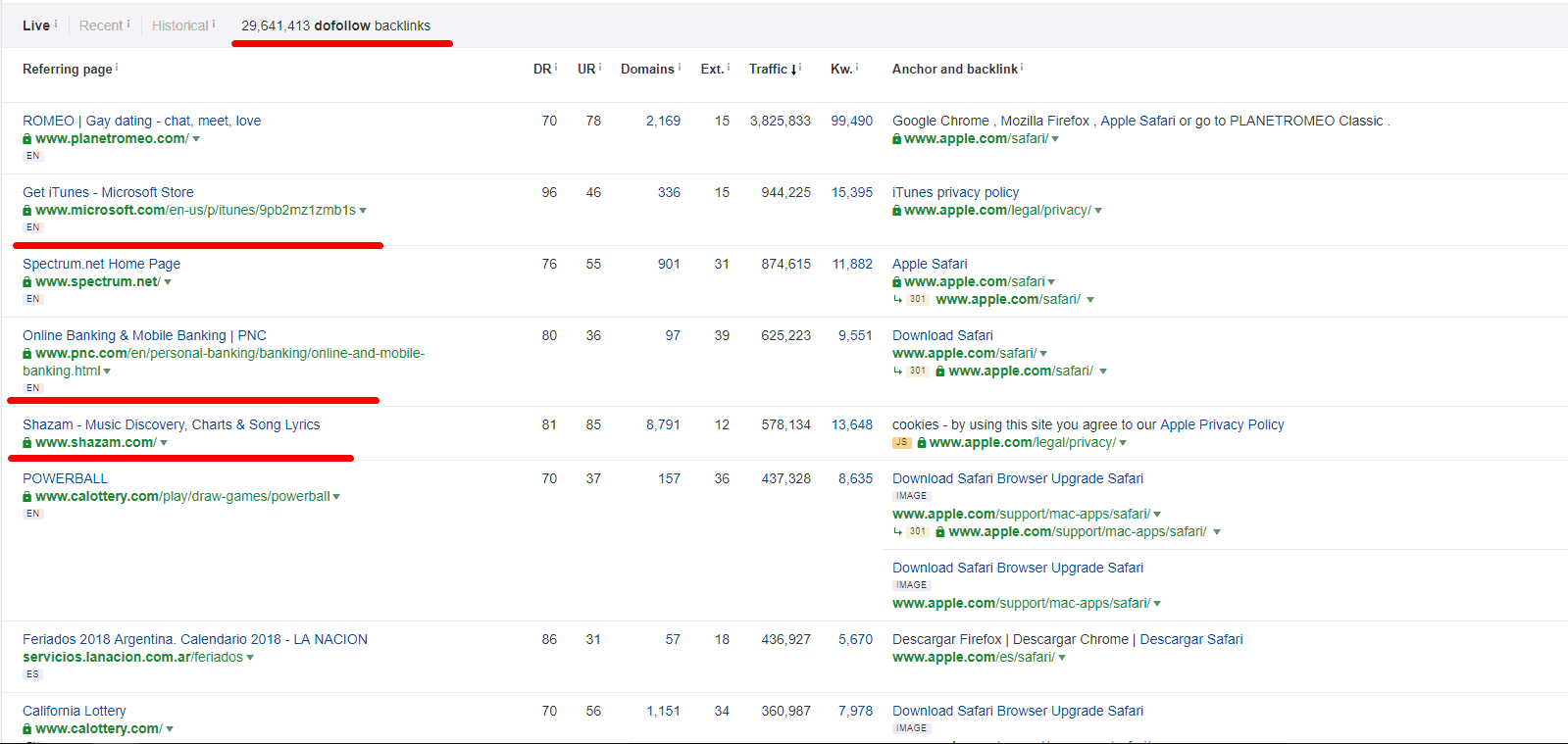Expand dropdown next to calottery.com powerball URL
This screenshot has height=744, width=1568.
coord(336,497)
